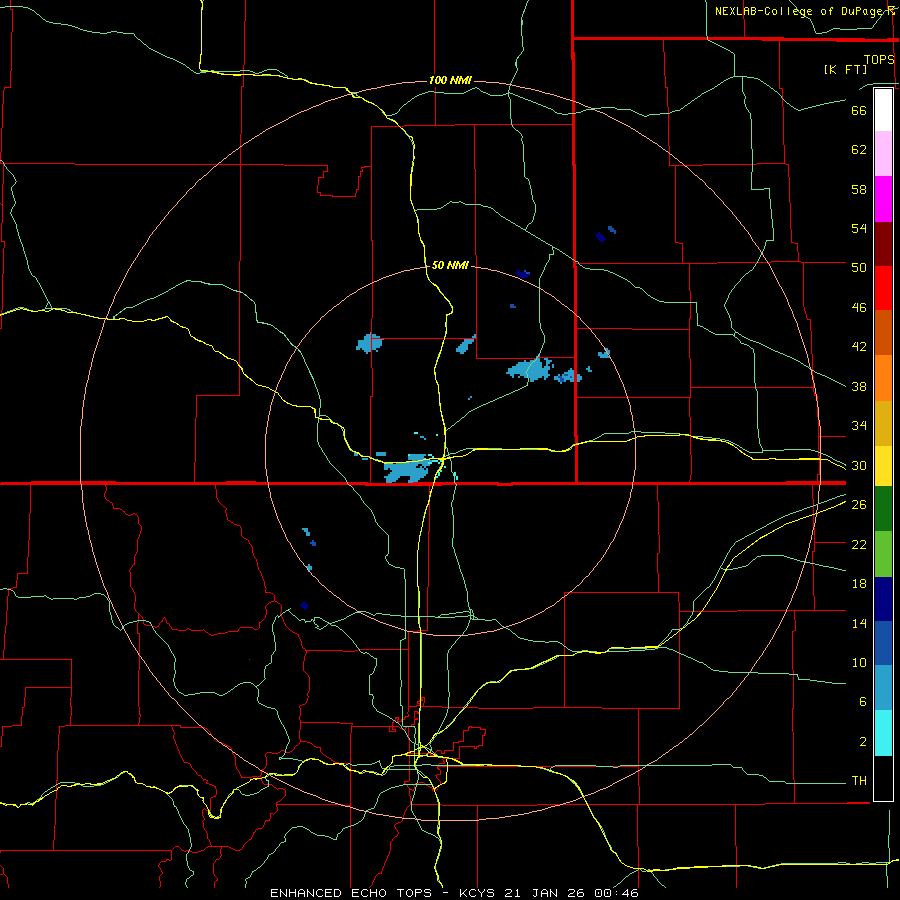Click the dark orange legend swatch

pyautogui.click(x=883, y=332)
